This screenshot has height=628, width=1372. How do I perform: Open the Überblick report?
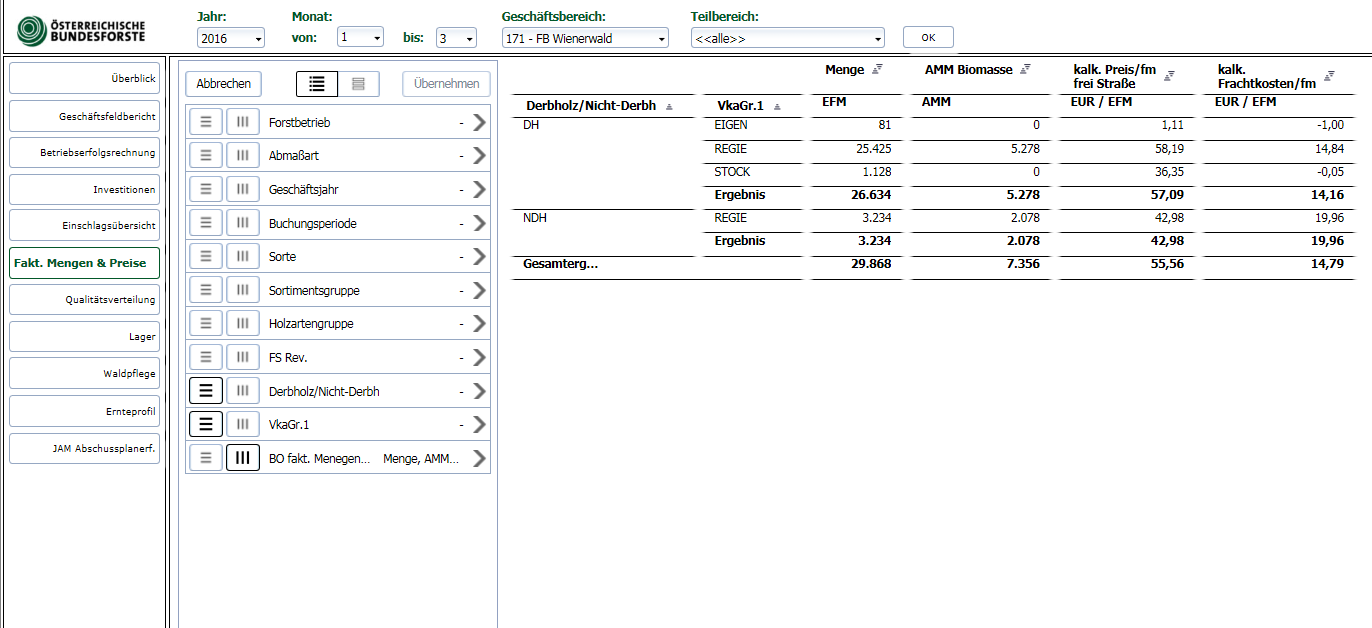point(84,78)
